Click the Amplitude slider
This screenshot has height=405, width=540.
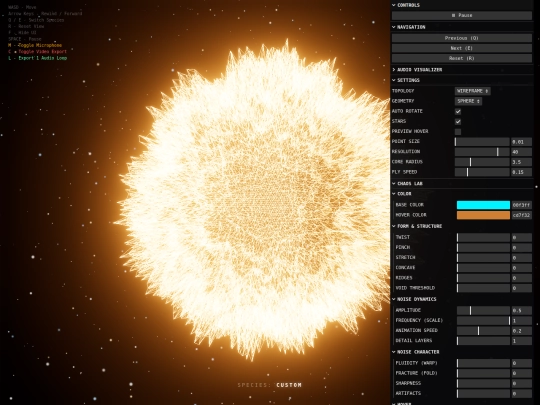(x=483, y=310)
